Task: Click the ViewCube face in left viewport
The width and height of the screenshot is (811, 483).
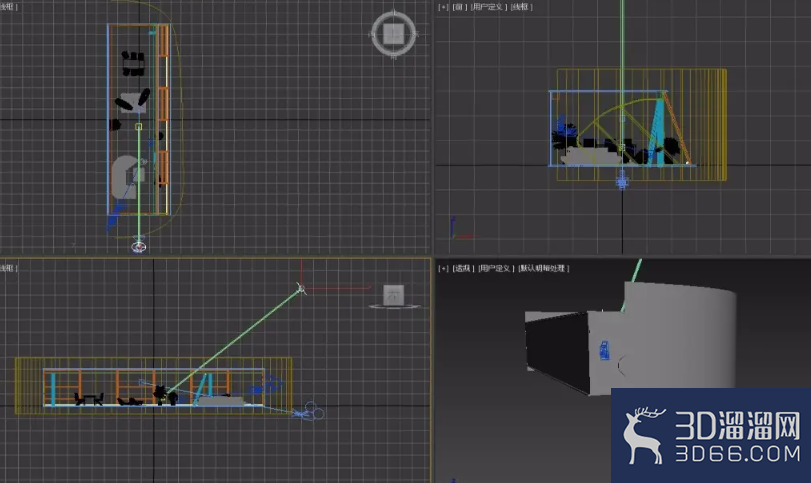Action: (393, 295)
